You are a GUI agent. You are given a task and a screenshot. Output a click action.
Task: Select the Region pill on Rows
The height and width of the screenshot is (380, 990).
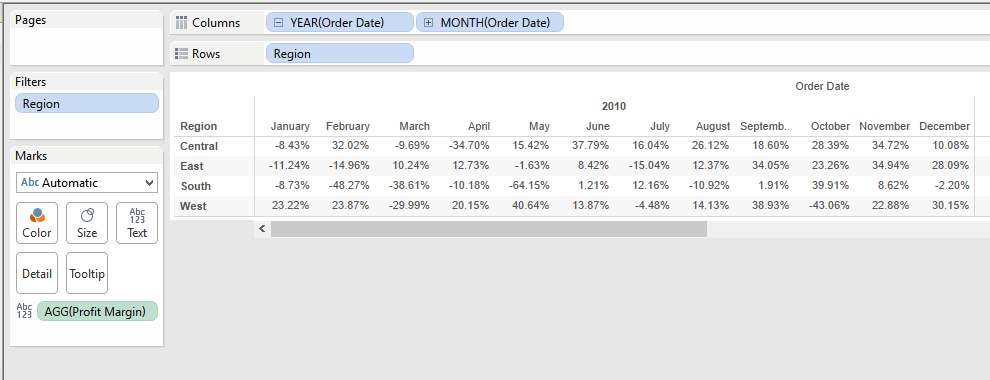tap(340, 54)
